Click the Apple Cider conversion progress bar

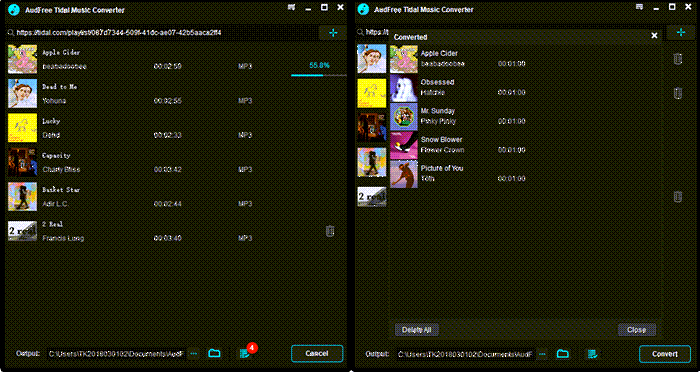pos(319,75)
